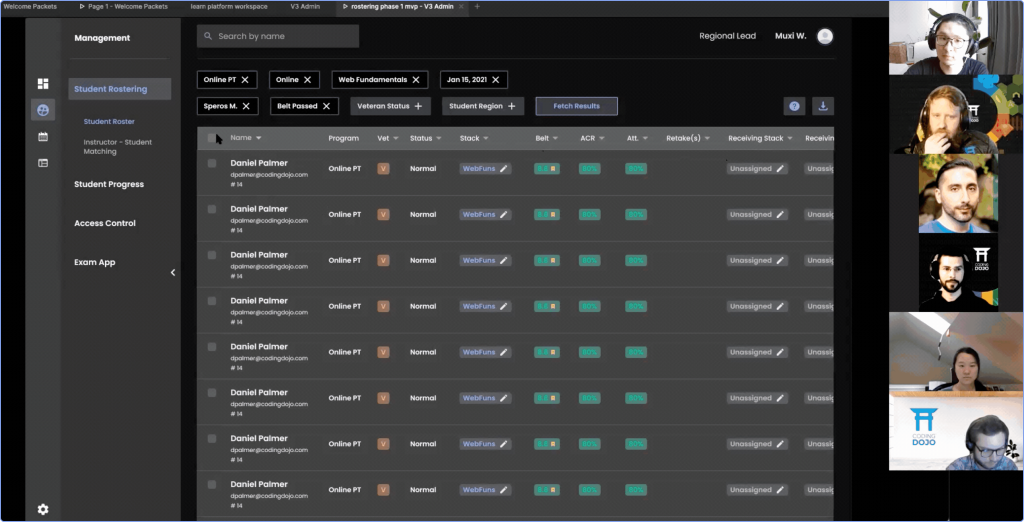Click the download roster icon
The width and height of the screenshot is (1024, 522).
click(x=823, y=106)
